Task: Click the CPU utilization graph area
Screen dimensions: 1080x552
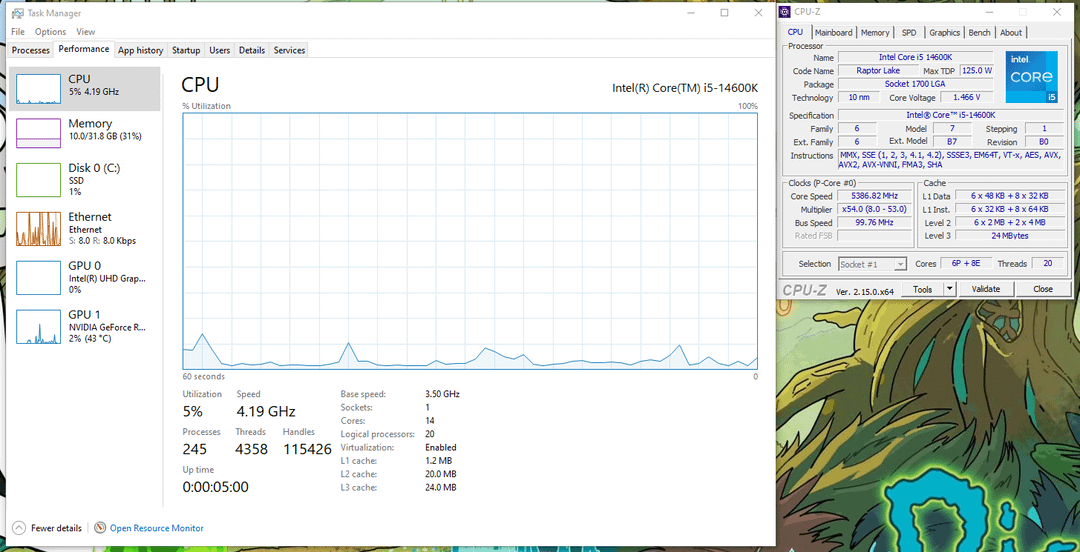Action: [470, 241]
